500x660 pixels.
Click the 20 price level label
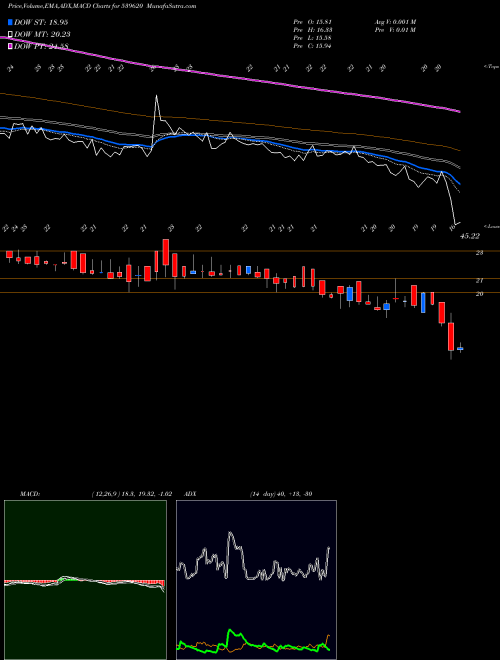(479, 294)
